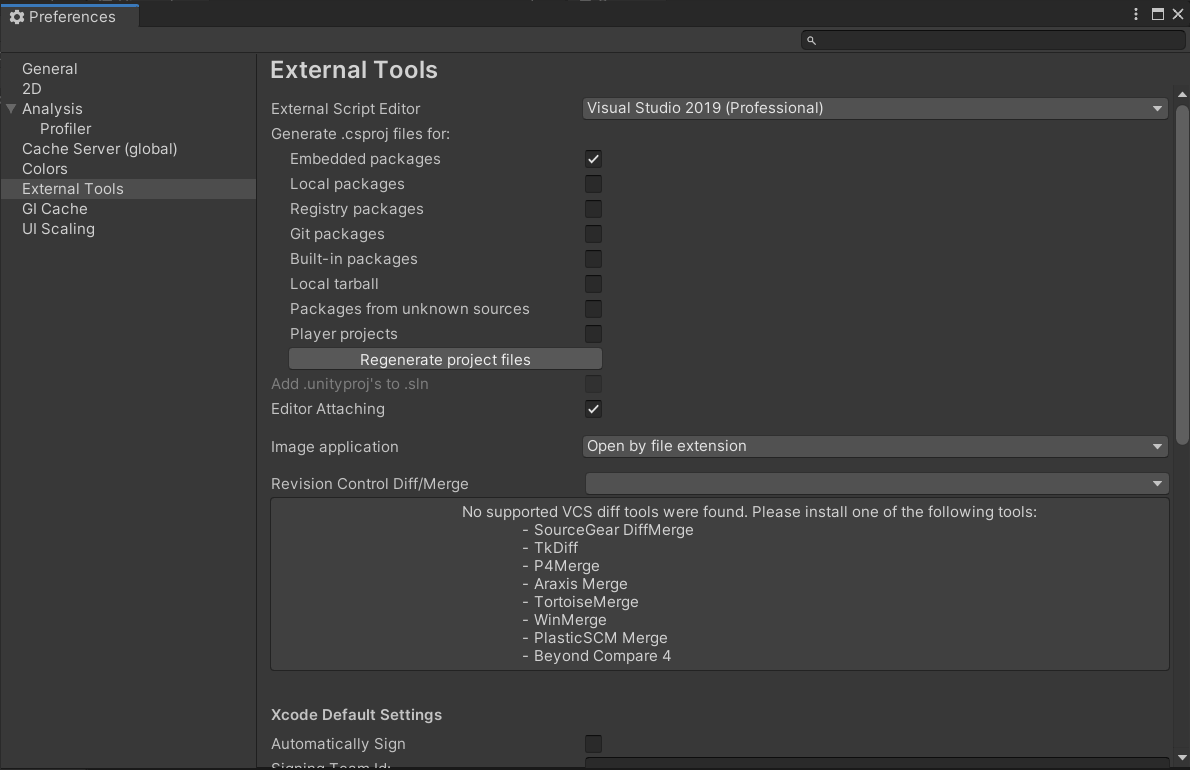Enable Registry packages checkbox
Viewport: 1190px width, 770px height.
(x=593, y=209)
